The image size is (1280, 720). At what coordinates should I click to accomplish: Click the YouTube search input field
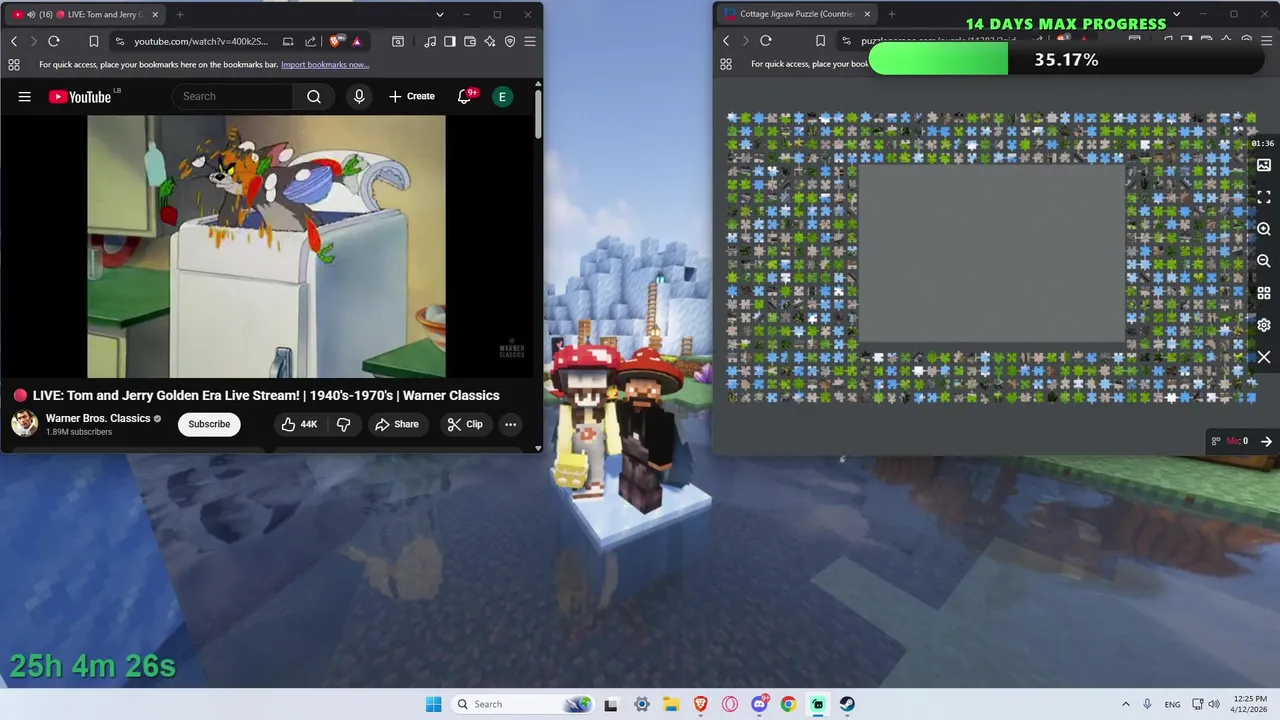[x=233, y=96]
